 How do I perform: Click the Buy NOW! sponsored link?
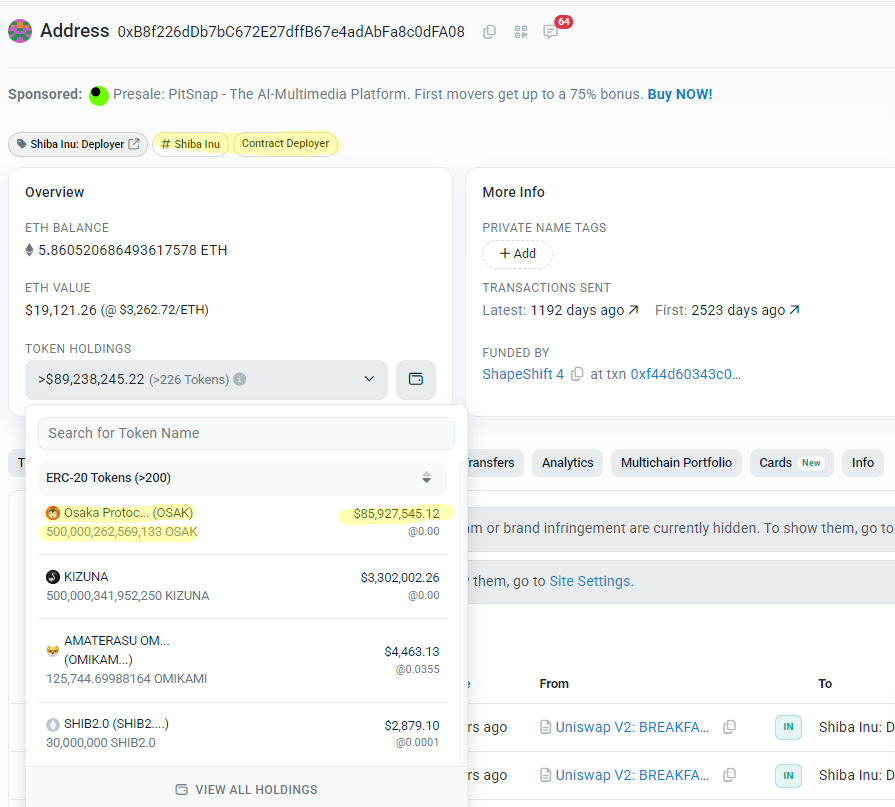pos(680,94)
